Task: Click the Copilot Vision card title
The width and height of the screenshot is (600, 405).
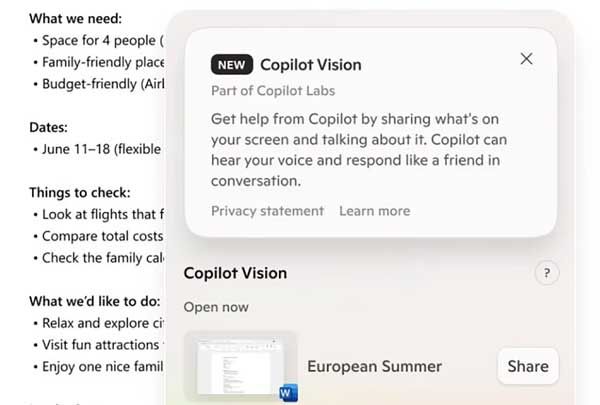Action: point(311,65)
